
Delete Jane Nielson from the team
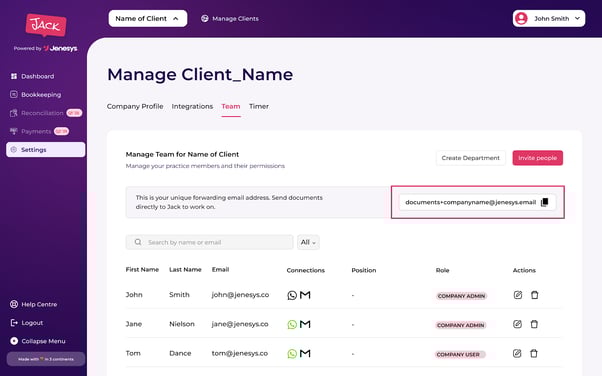point(534,324)
